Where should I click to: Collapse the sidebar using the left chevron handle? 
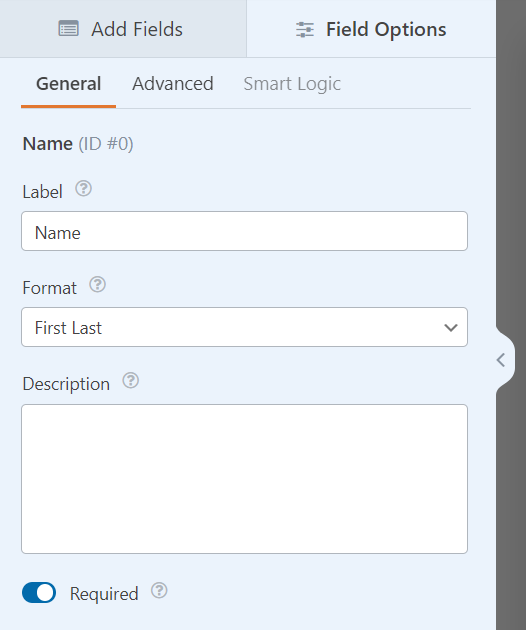(501, 360)
